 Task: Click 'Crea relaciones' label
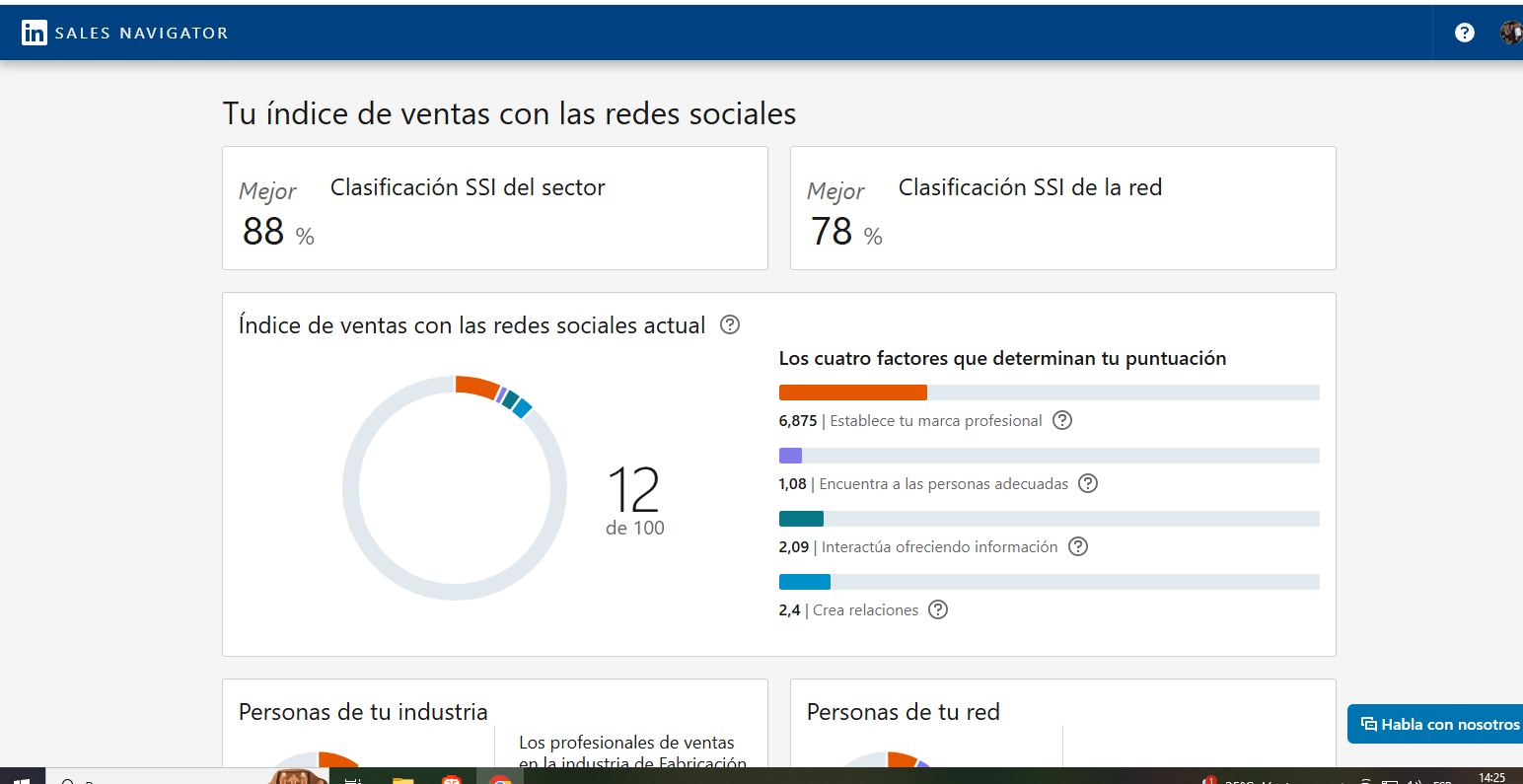coord(866,610)
